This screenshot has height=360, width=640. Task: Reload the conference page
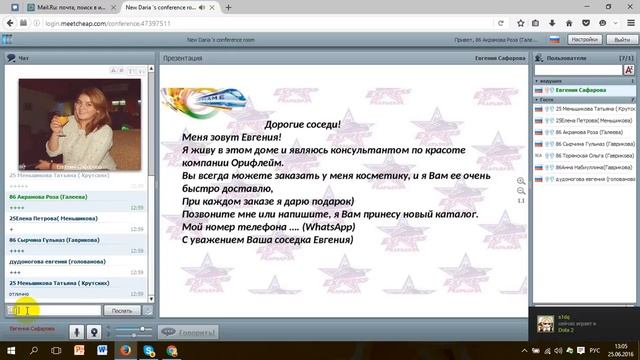(501, 23)
